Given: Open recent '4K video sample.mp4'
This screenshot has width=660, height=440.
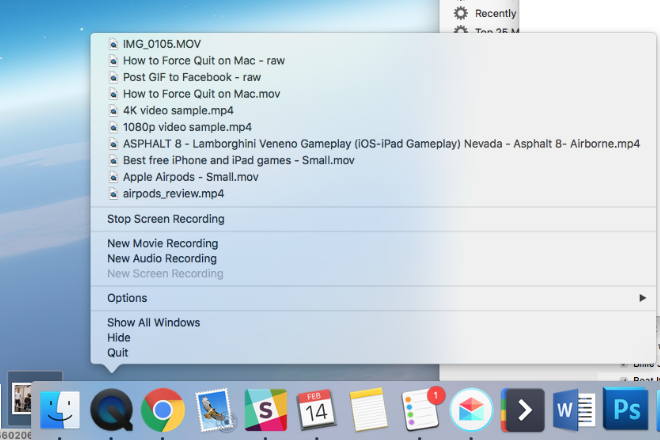Looking at the screenshot, I should [x=373, y=110].
